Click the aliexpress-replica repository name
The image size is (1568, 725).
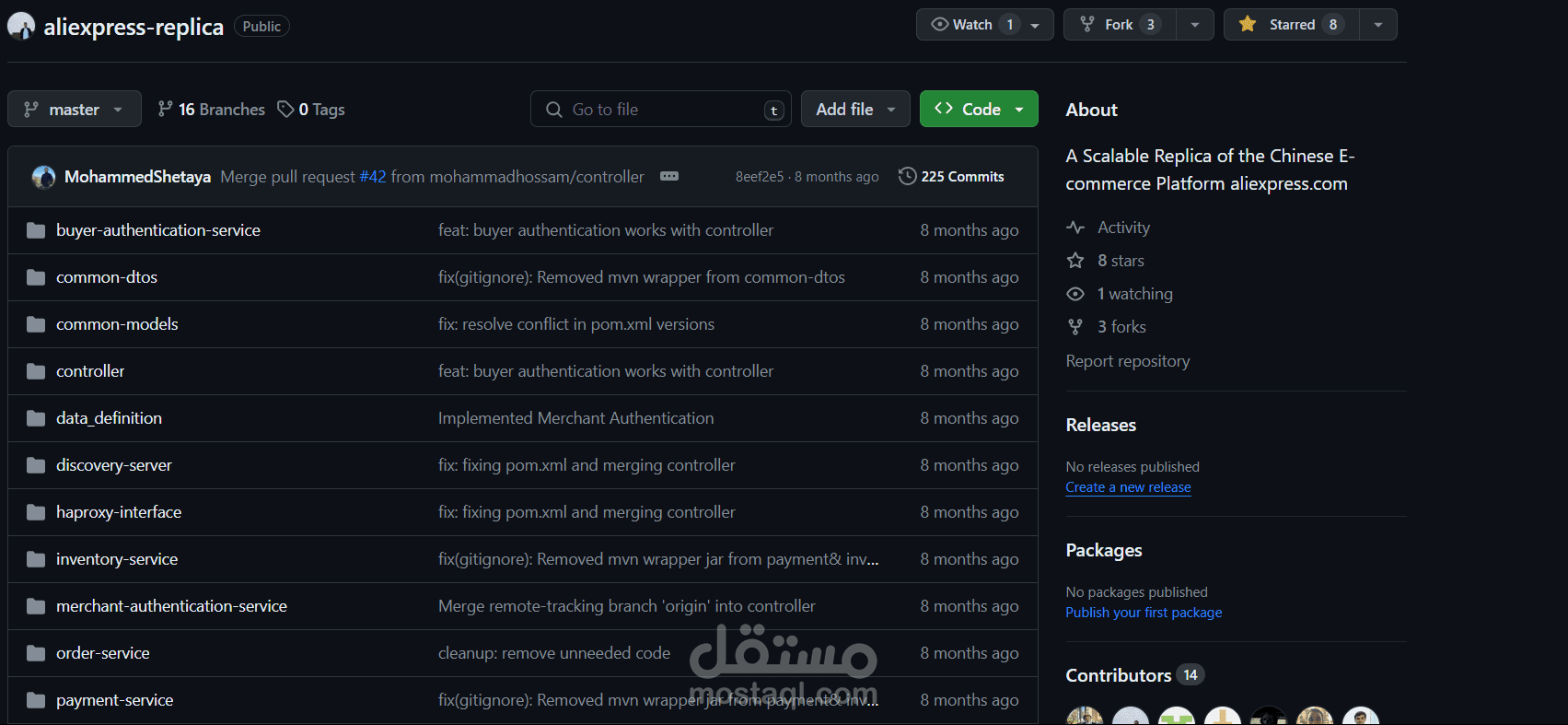pyautogui.click(x=134, y=27)
